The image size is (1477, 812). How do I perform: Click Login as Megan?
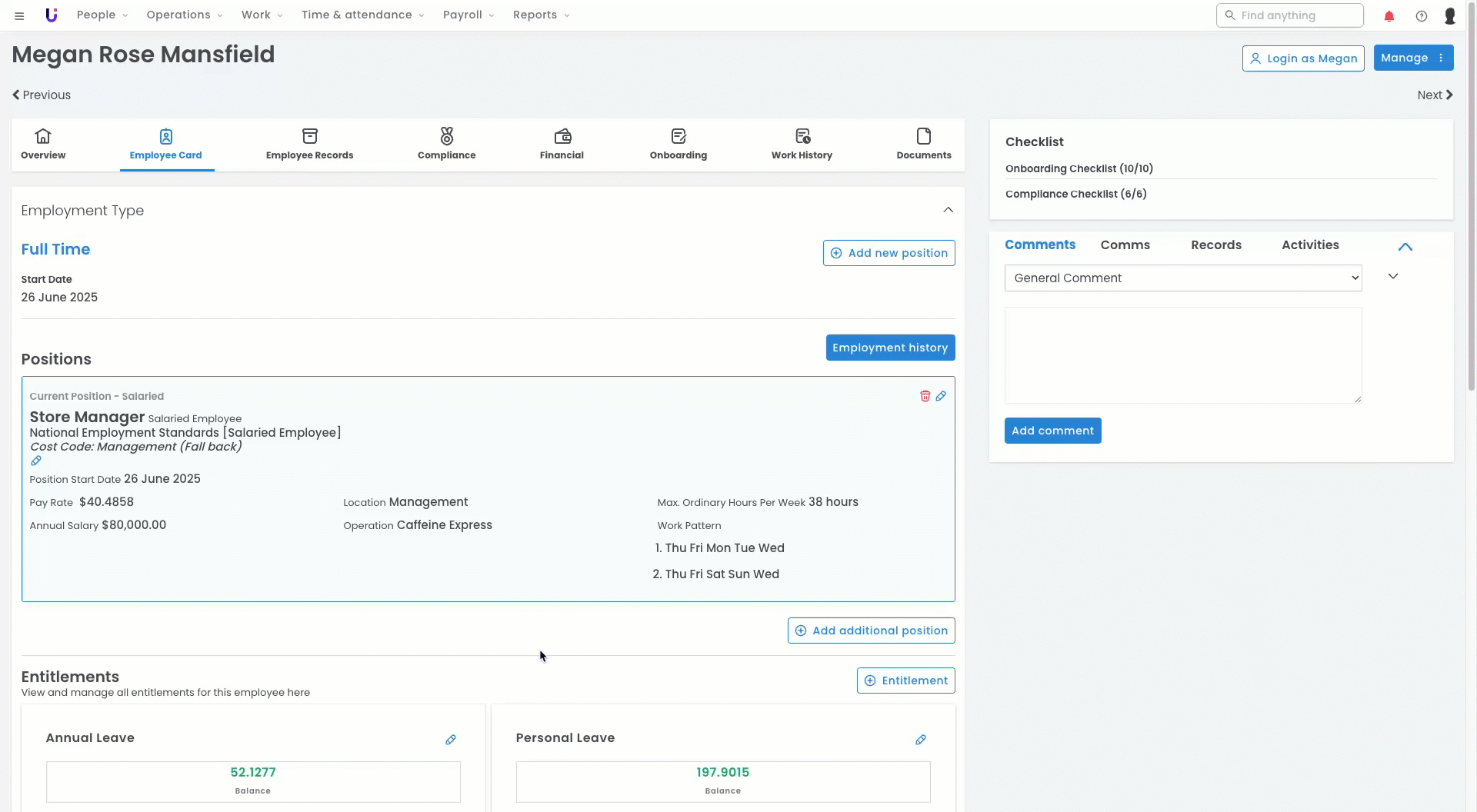[x=1303, y=58]
